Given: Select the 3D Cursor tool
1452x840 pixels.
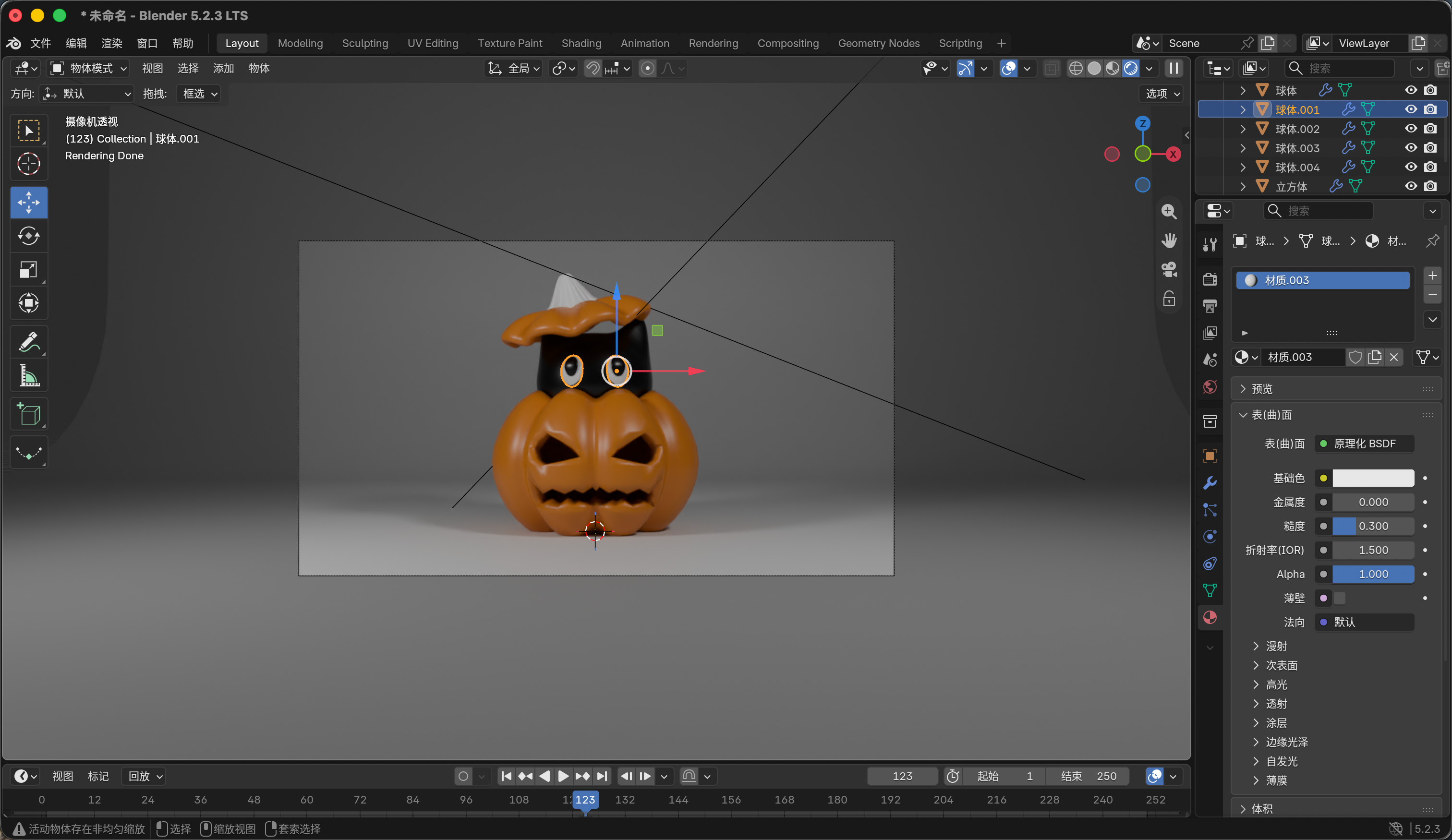Looking at the screenshot, I should point(29,164).
